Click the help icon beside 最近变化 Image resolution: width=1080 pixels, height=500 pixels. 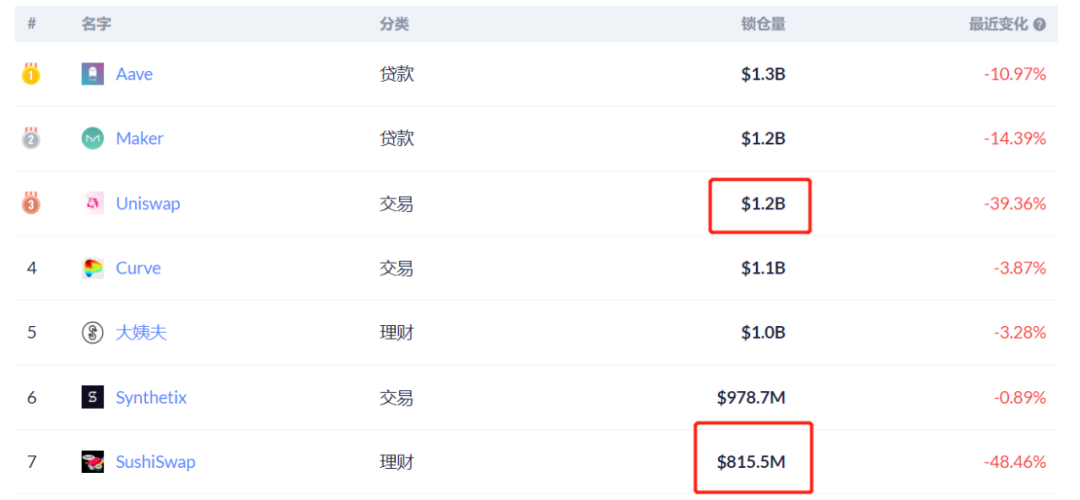pyautogui.click(x=1040, y=25)
